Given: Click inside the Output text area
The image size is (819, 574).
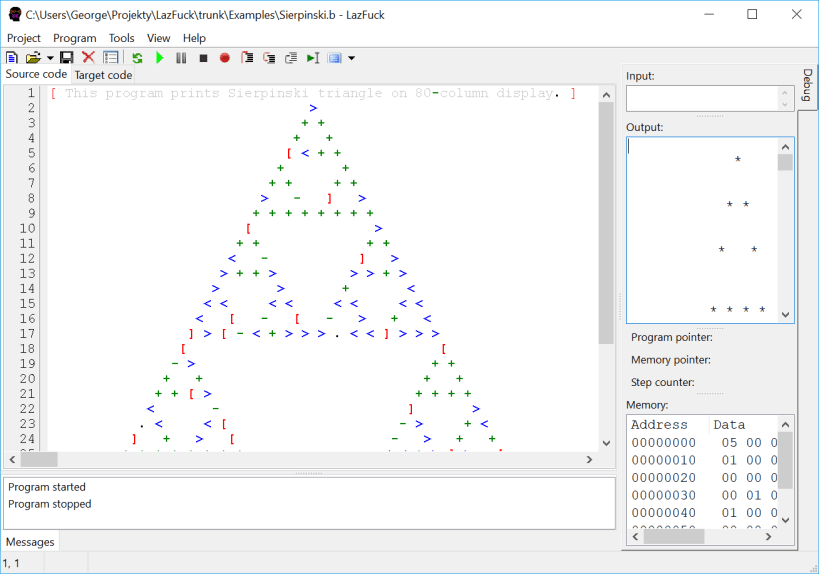Looking at the screenshot, I should point(703,230).
